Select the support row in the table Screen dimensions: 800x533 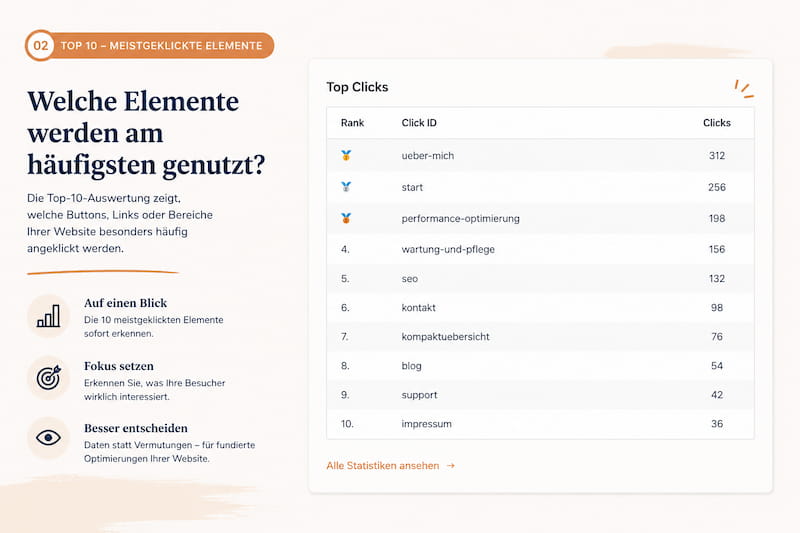540,395
